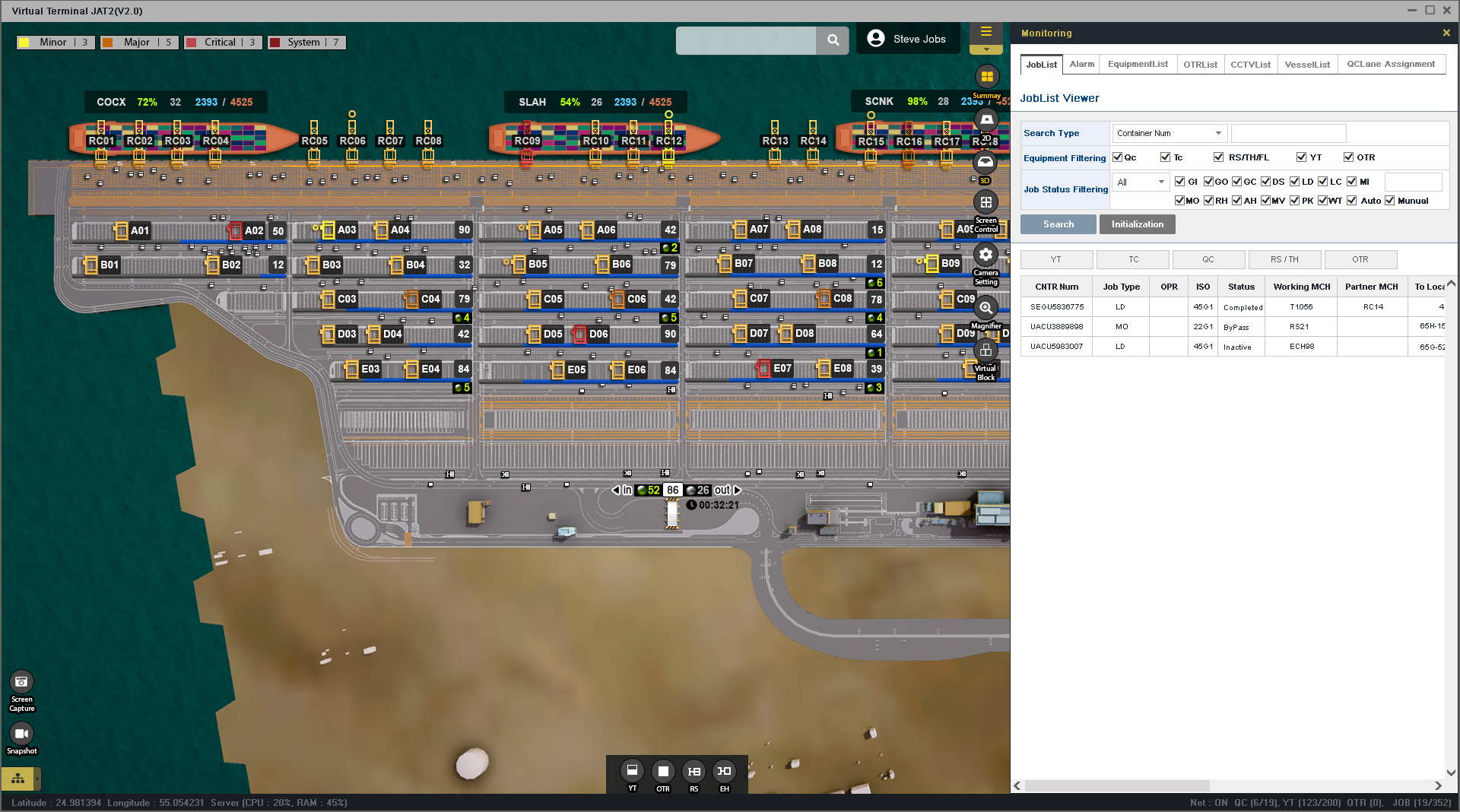Screen dimensions: 1460x812
Task: Open the Summary view icon
Action: [x=986, y=77]
